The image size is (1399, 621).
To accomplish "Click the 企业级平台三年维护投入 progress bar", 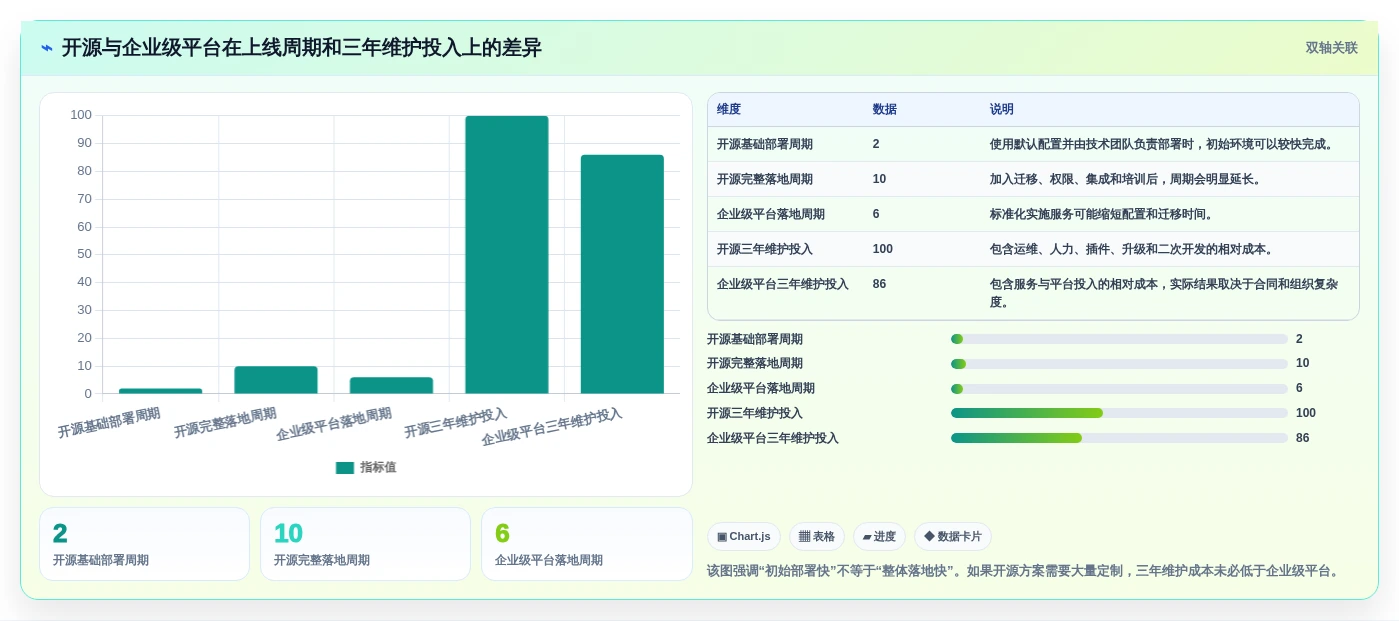I will click(1119, 438).
